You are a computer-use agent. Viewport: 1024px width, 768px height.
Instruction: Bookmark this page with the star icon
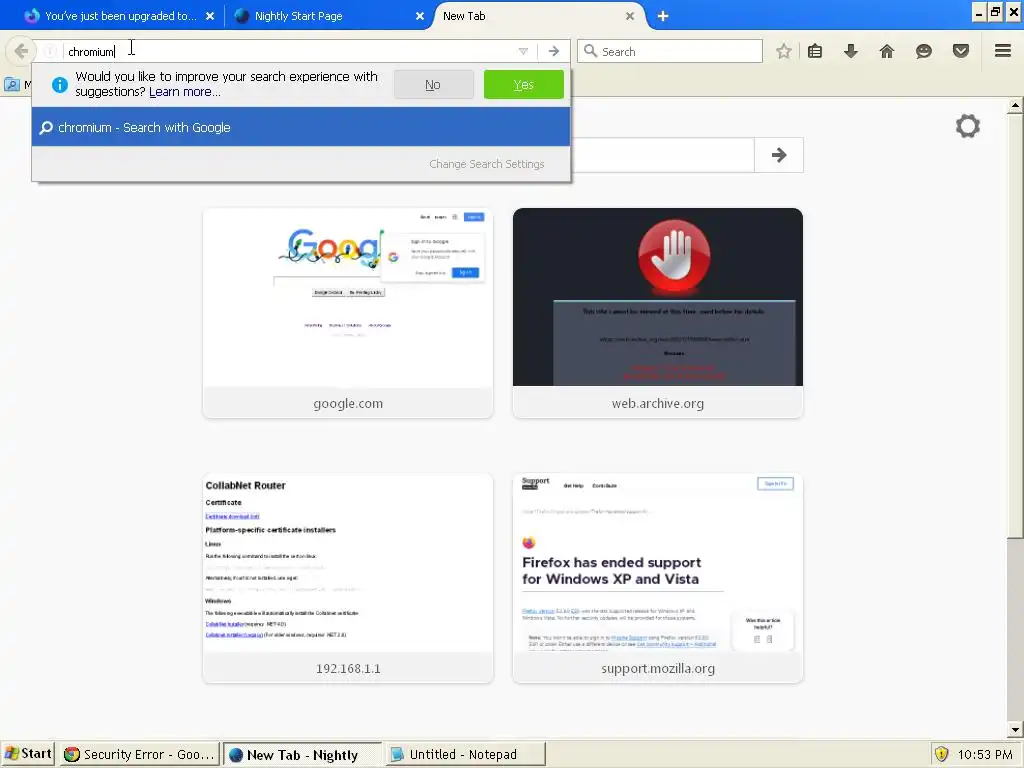tap(784, 51)
